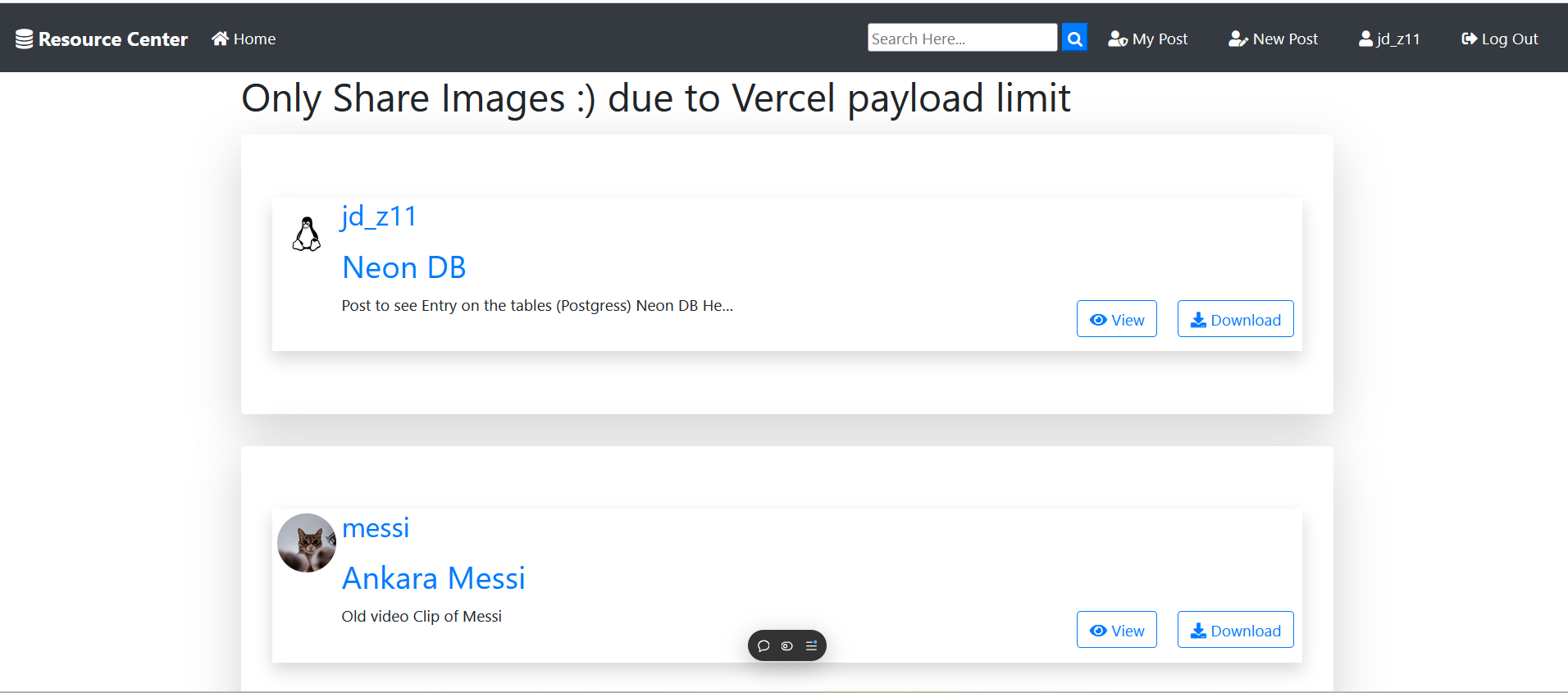Download the Ankara Messi resource
This screenshot has height=693, width=1568.
click(x=1235, y=630)
